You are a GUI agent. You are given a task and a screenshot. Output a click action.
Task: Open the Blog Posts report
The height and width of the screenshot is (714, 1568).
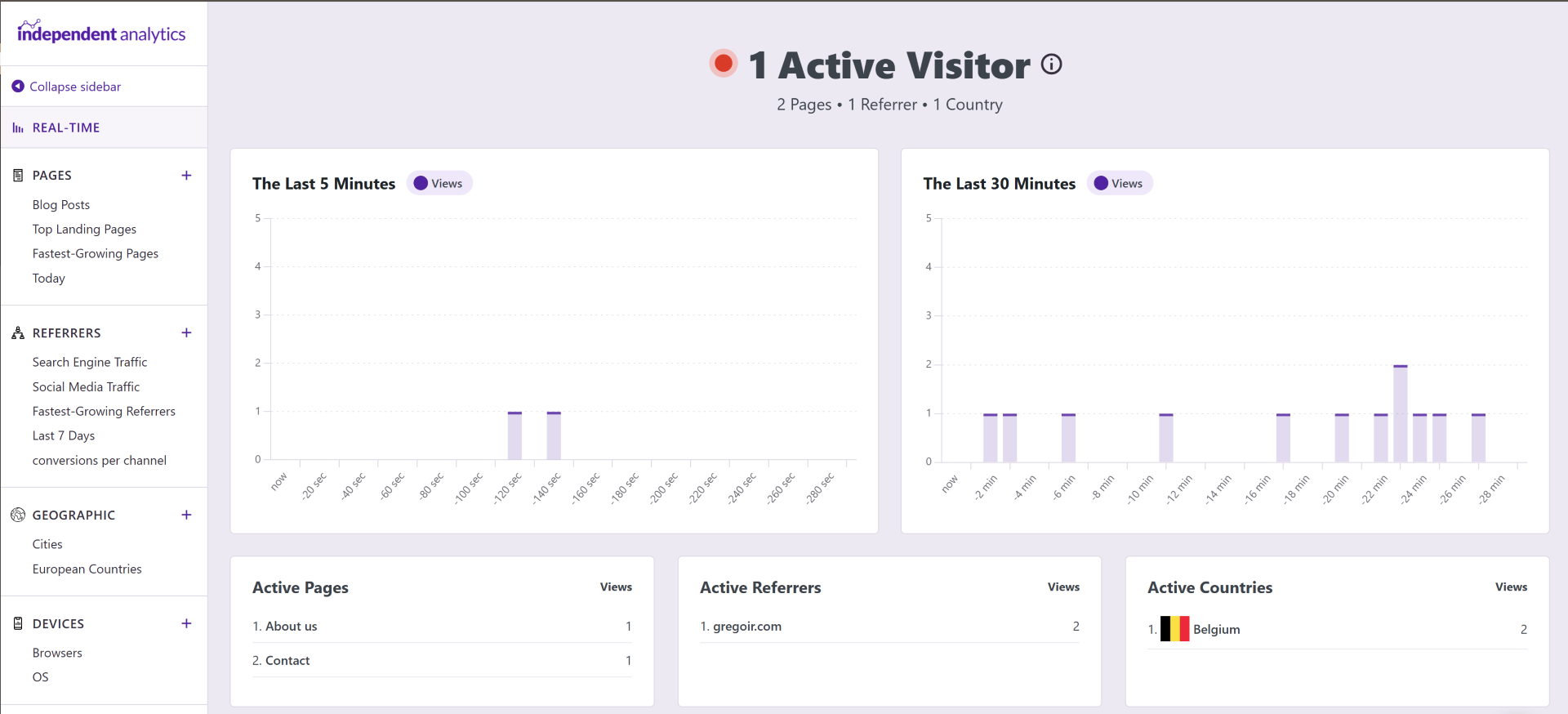click(61, 205)
